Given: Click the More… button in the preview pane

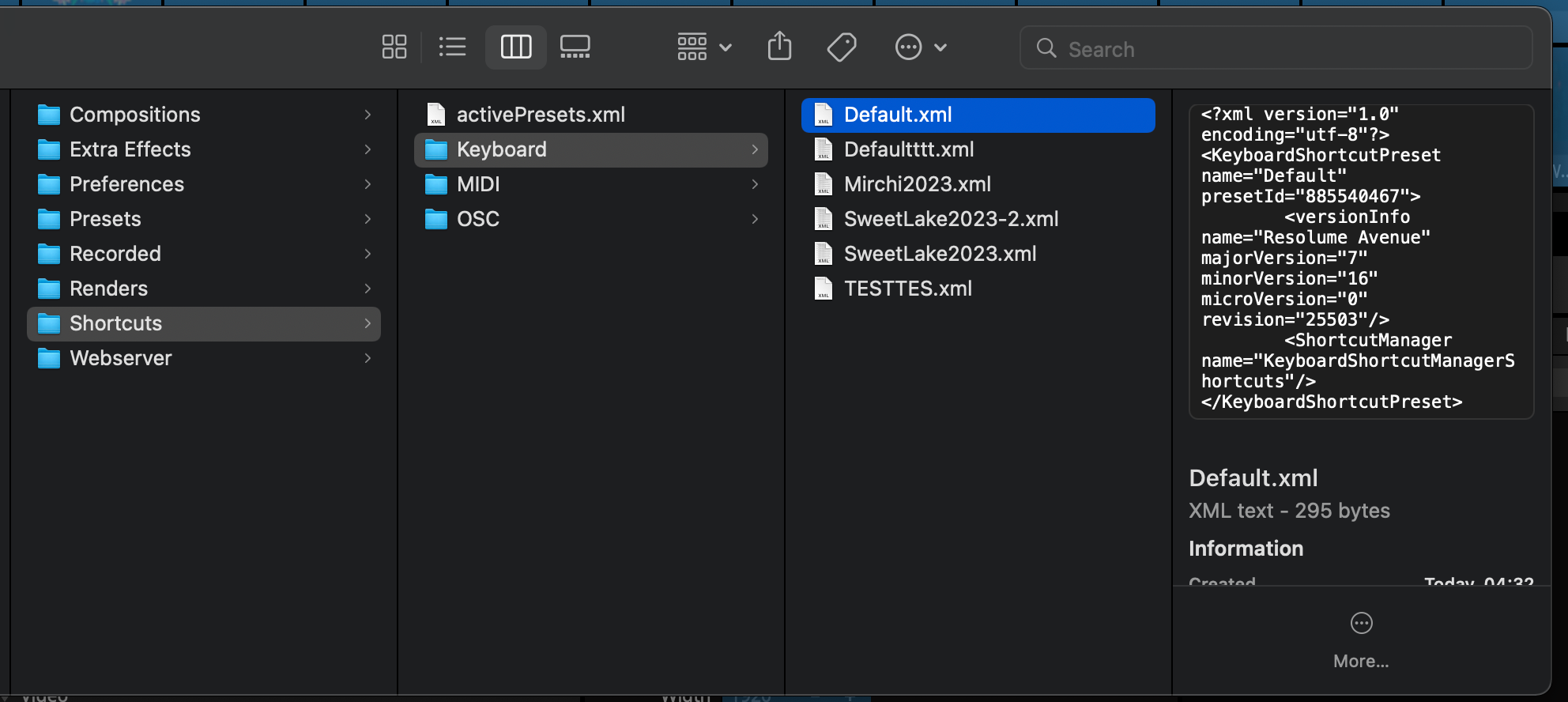Looking at the screenshot, I should coord(1361,639).
